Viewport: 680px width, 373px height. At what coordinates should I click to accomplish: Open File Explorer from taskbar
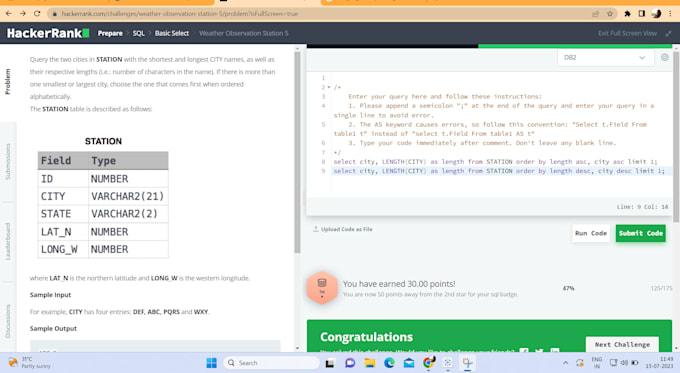tap(369, 363)
